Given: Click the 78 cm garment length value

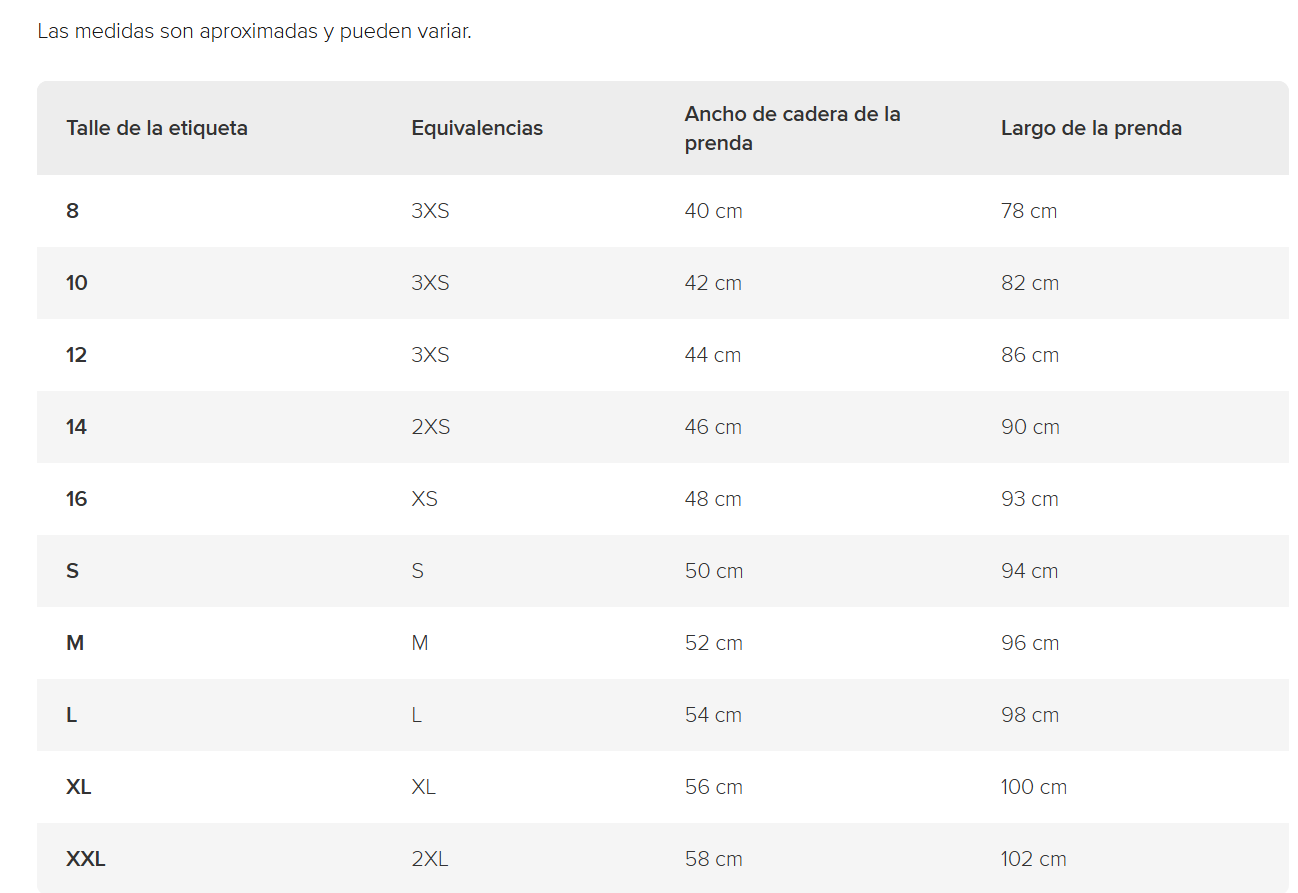Looking at the screenshot, I should click(1029, 211).
